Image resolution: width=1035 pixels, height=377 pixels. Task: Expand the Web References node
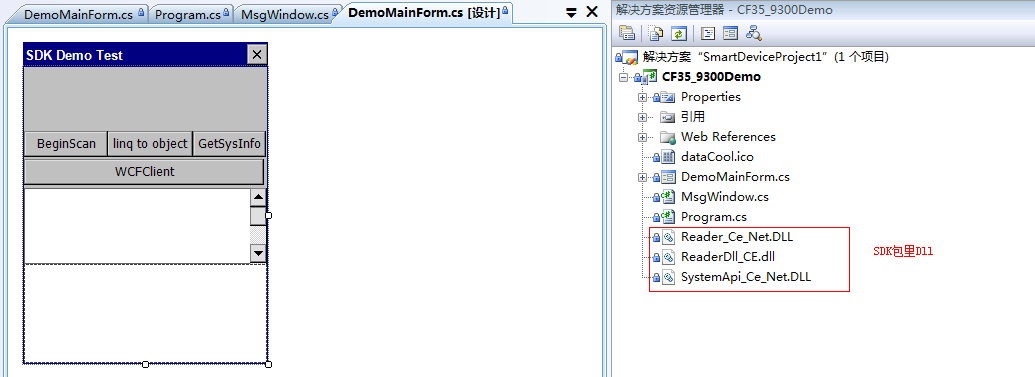coord(642,137)
